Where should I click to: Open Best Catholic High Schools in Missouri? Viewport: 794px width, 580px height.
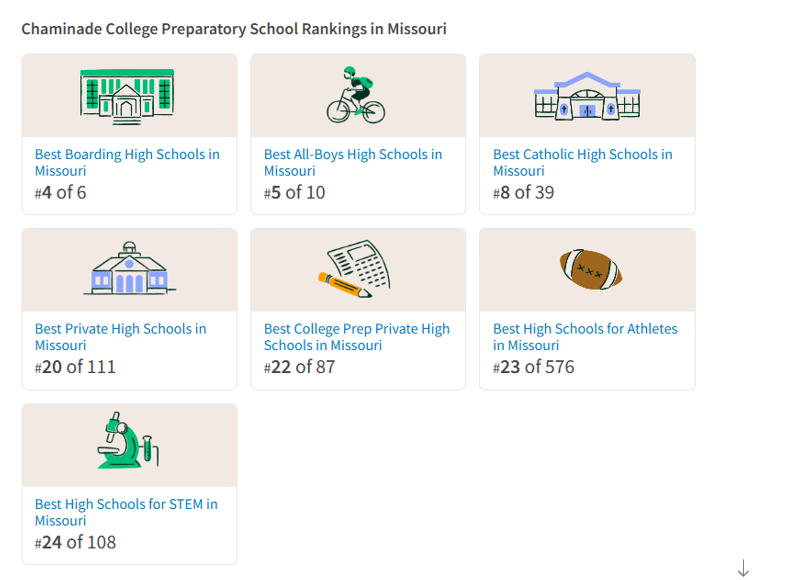coord(582,162)
